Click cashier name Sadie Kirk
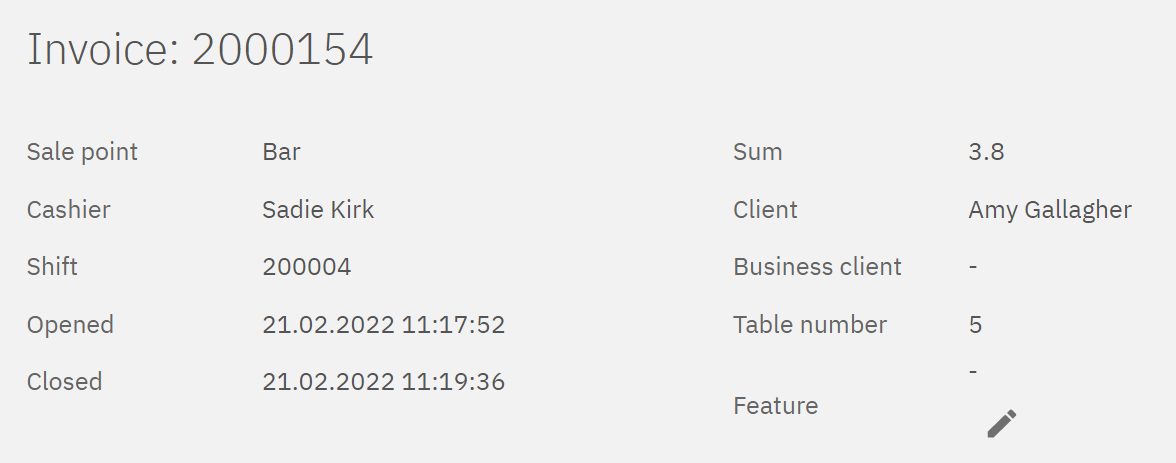 pyautogui.click(x=318, y=210)
